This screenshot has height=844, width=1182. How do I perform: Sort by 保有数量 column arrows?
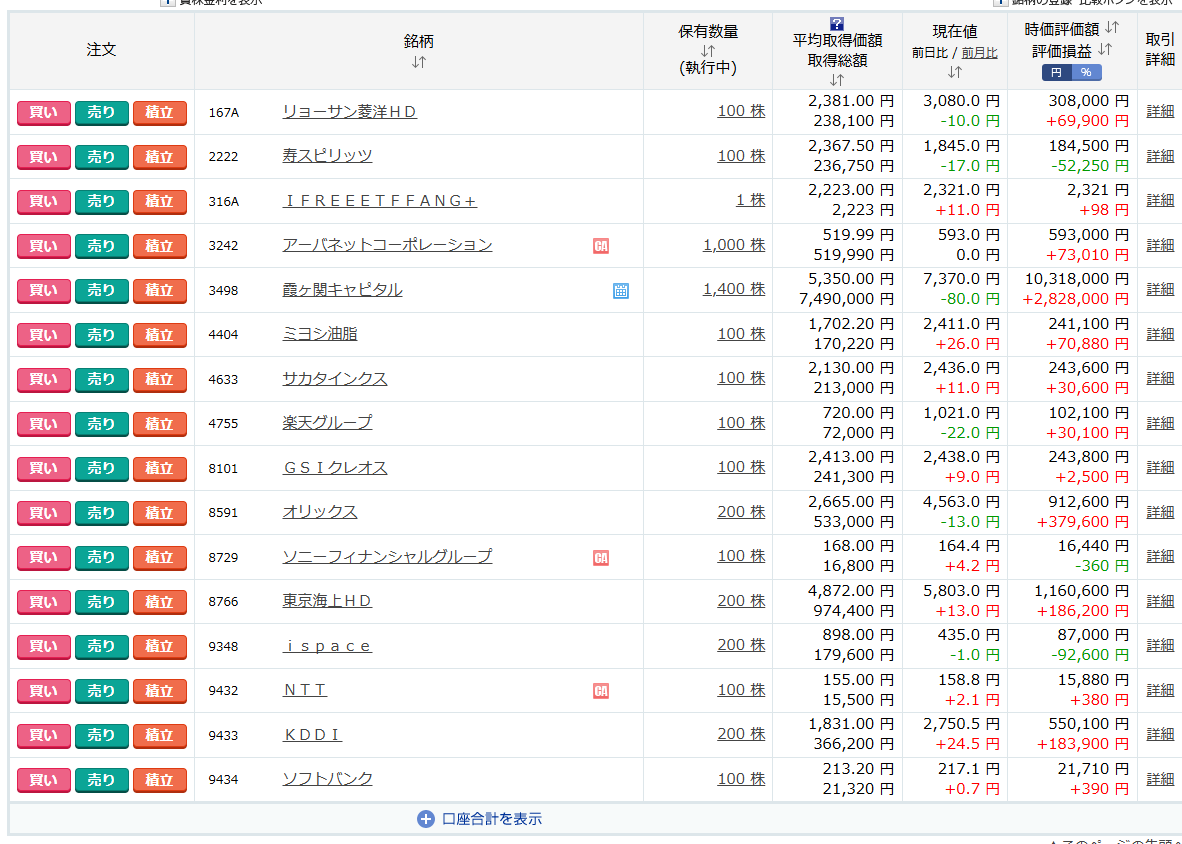point(708,50)
